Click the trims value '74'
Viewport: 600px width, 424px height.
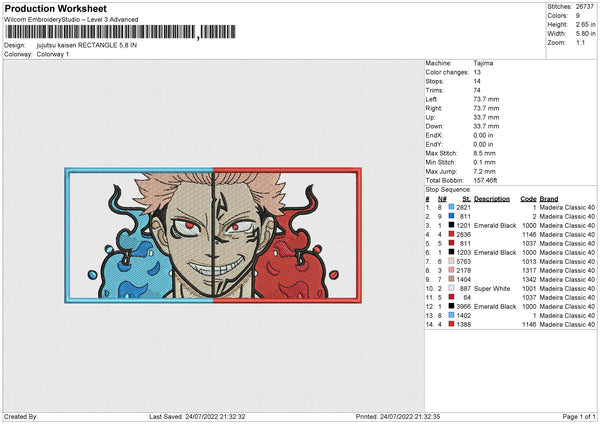tap(477, 90)
